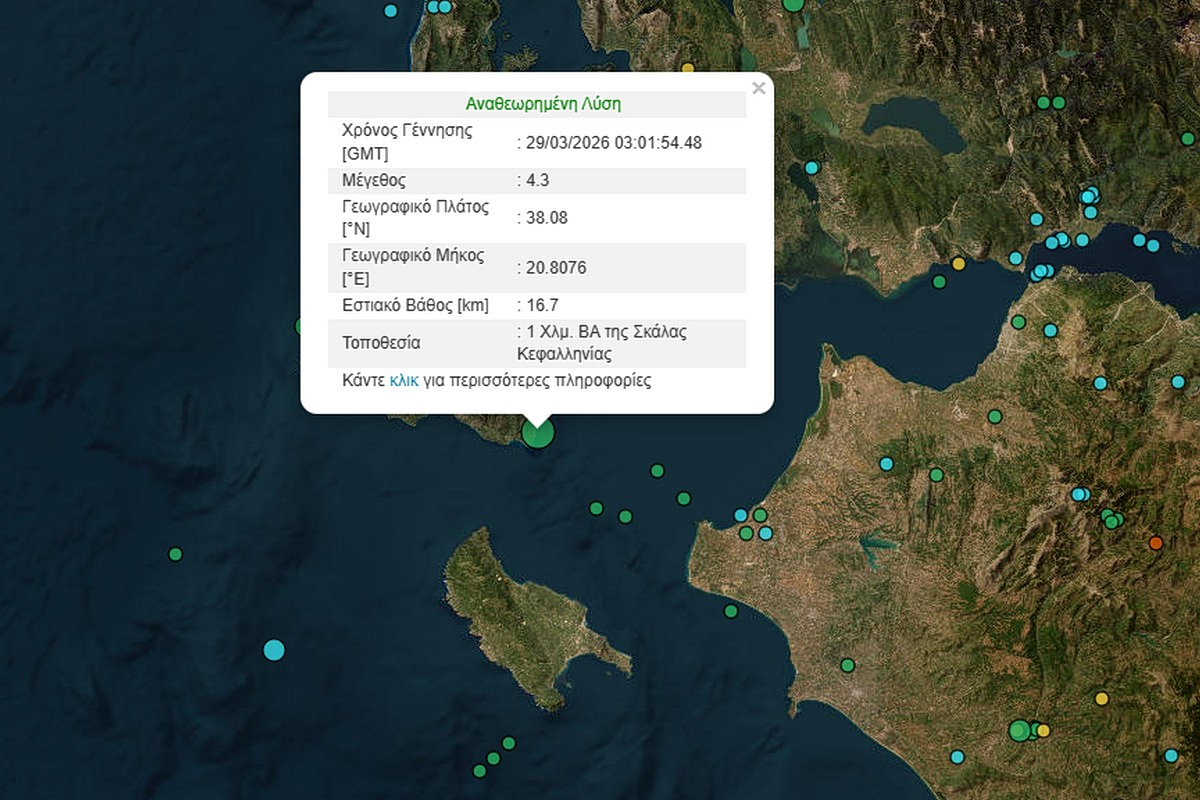1200x800 pixels.
Task: Click northernmost of three green markers below Zakynthos
Action: (508, 743)
